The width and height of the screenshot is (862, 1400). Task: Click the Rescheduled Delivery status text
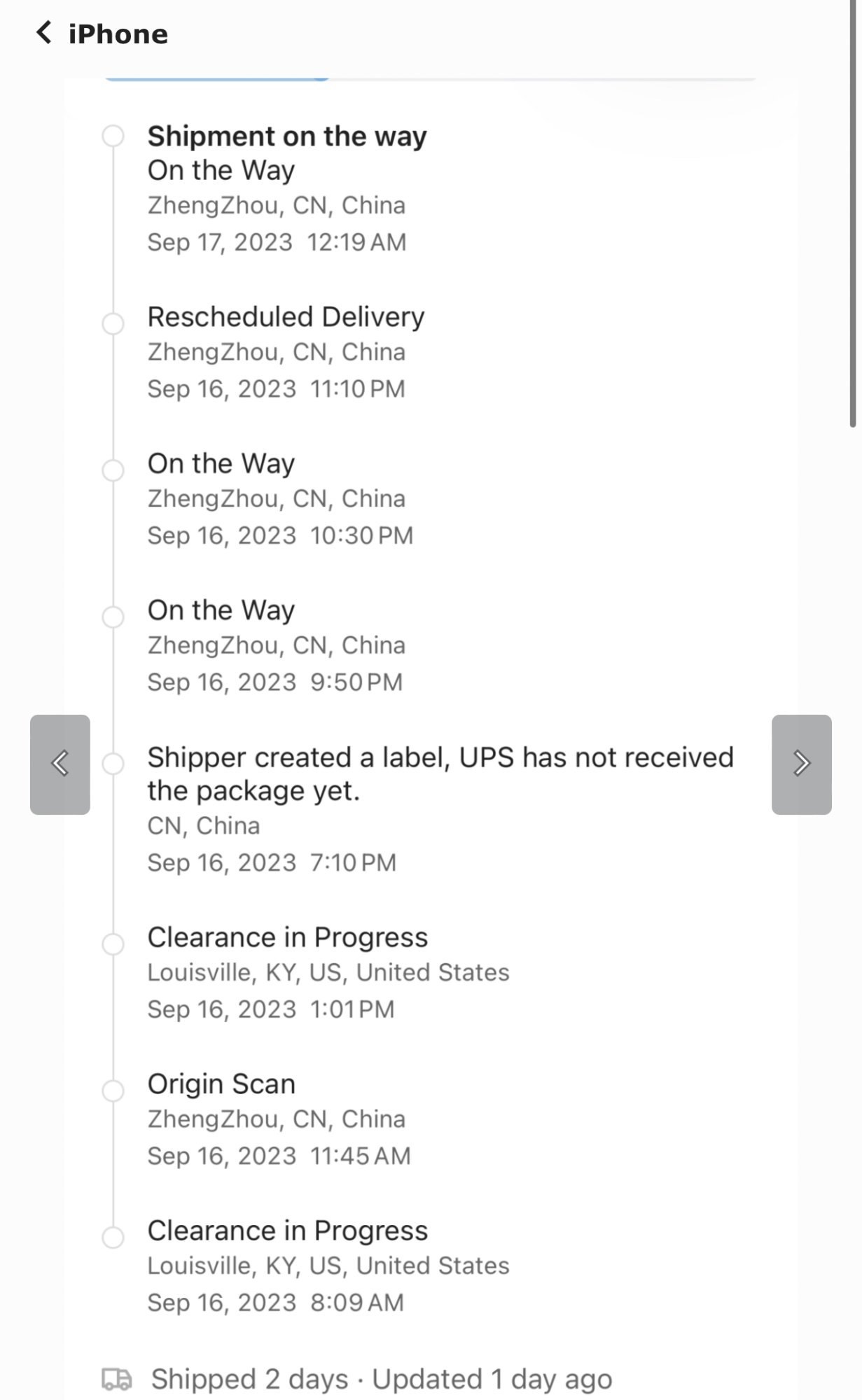[x=286, y=317]
